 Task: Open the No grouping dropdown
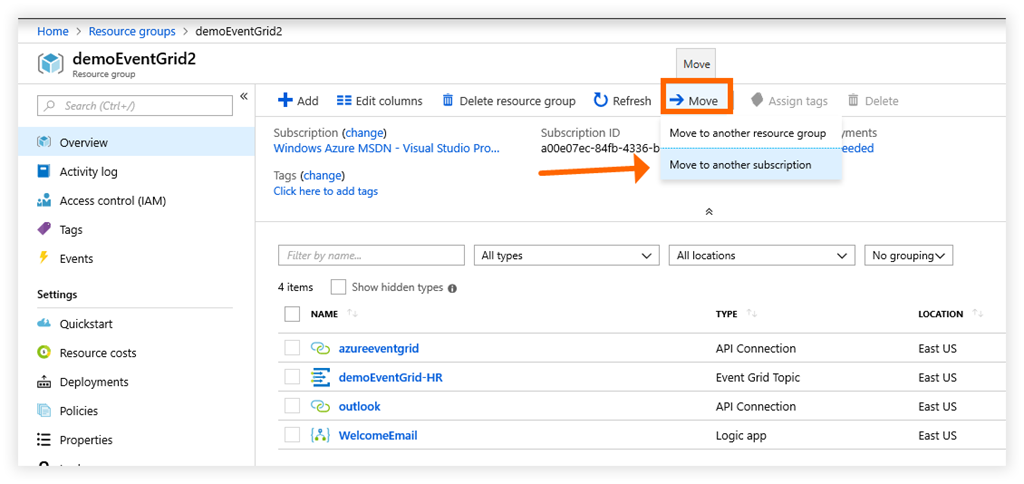point(908,256)
